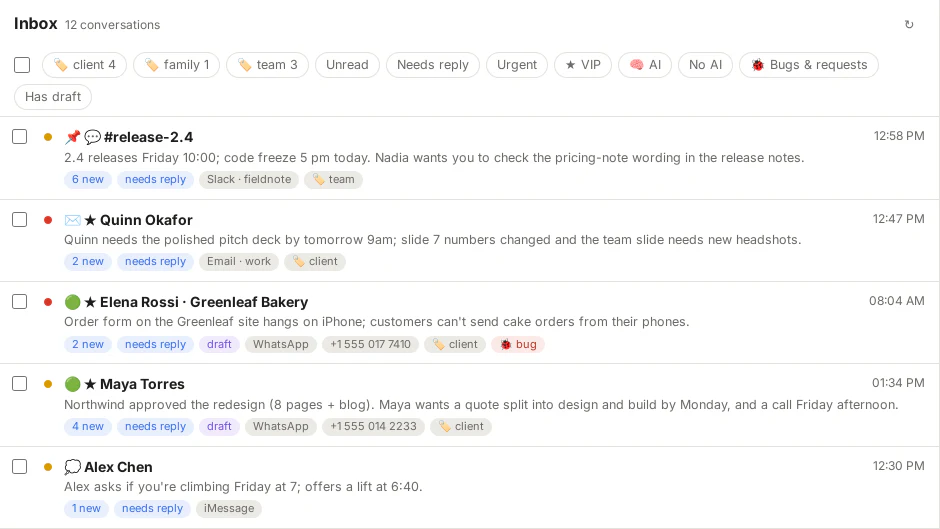Click summary about climbing Friday at 7
The width and height of the screenshot is (940, 529).
click(x=243, y=486)
